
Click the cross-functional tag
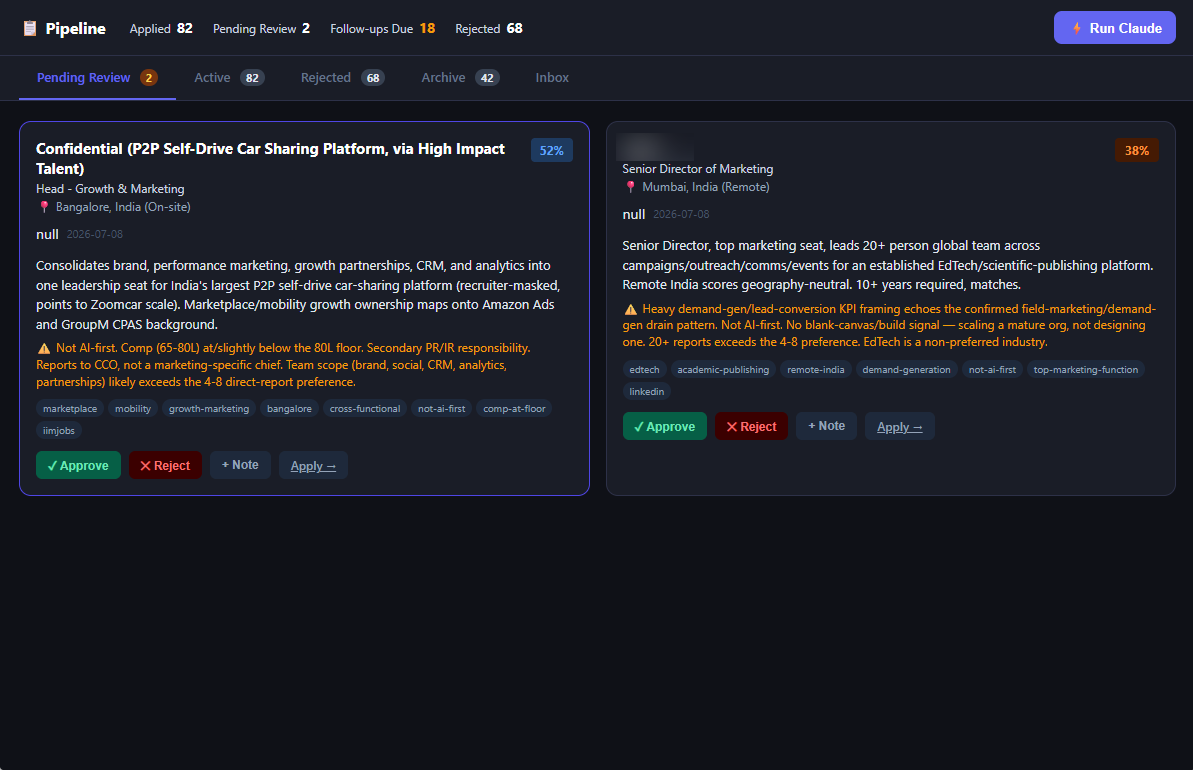(364, 409)
